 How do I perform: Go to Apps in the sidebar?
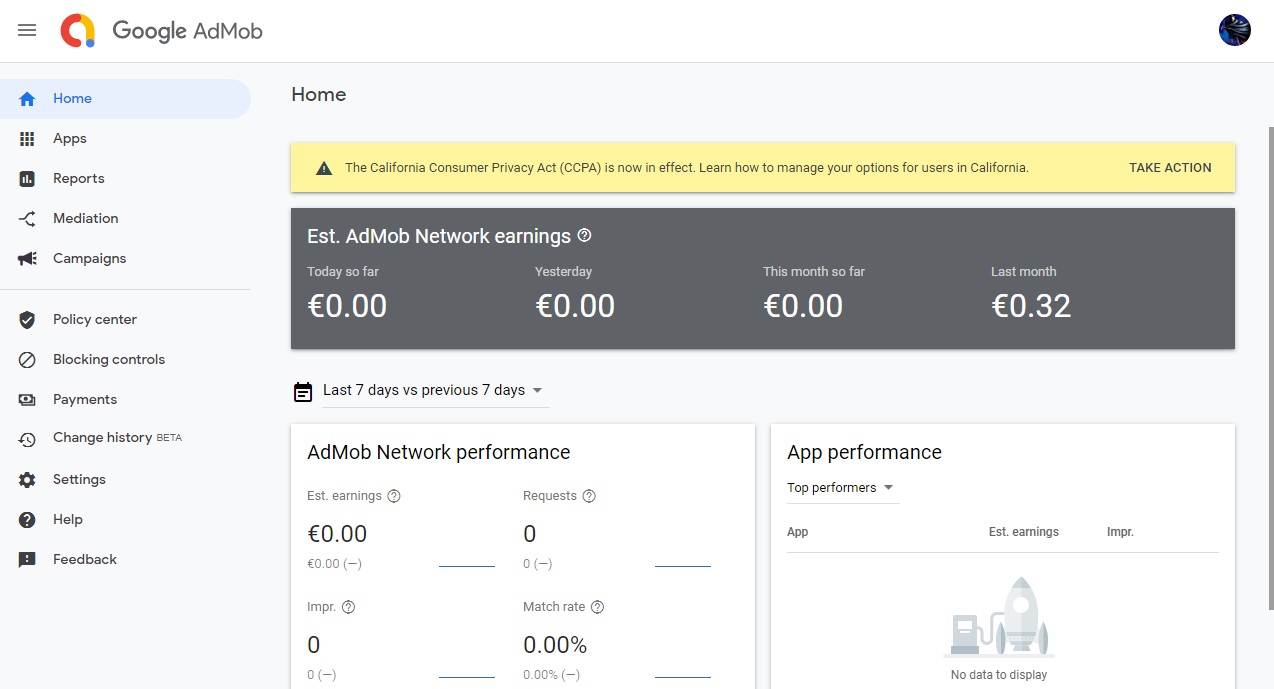click(125, 139)
